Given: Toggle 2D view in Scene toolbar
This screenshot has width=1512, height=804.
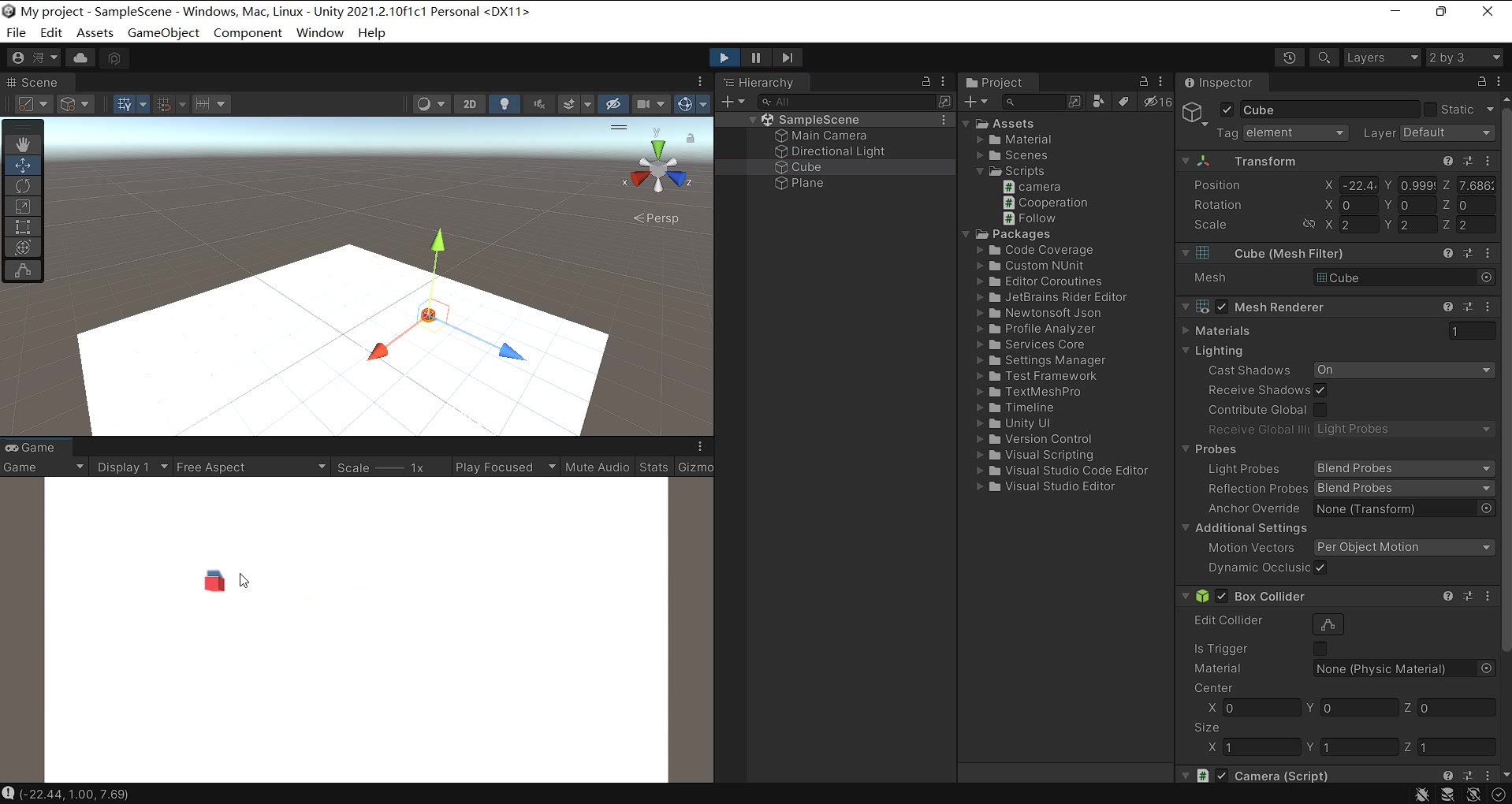Looking at the screenshot, I should (470, 104).
